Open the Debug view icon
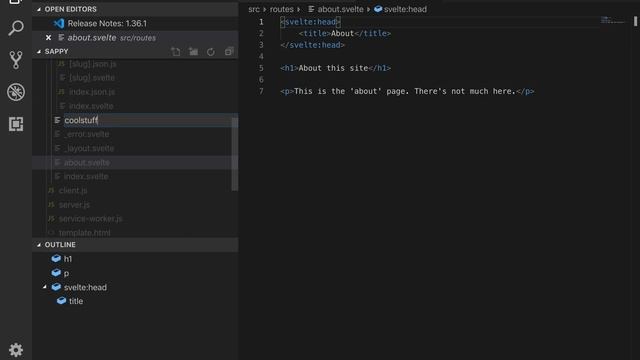Viewport: 640px width, 360px height. click(16, 92)
